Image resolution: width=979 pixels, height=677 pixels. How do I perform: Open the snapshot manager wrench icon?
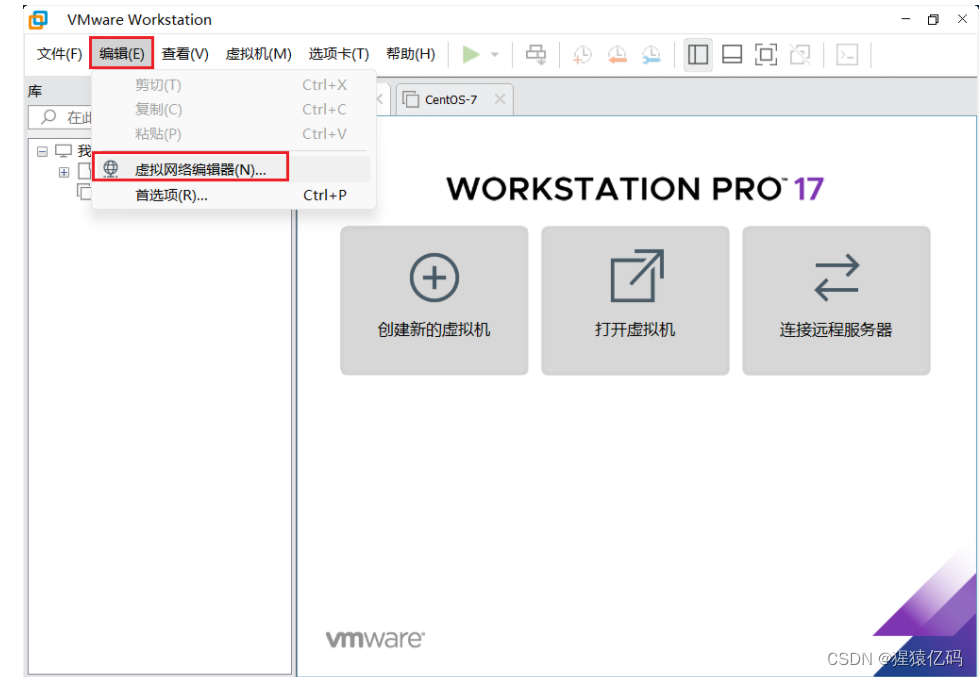click(x=651, y=54)
